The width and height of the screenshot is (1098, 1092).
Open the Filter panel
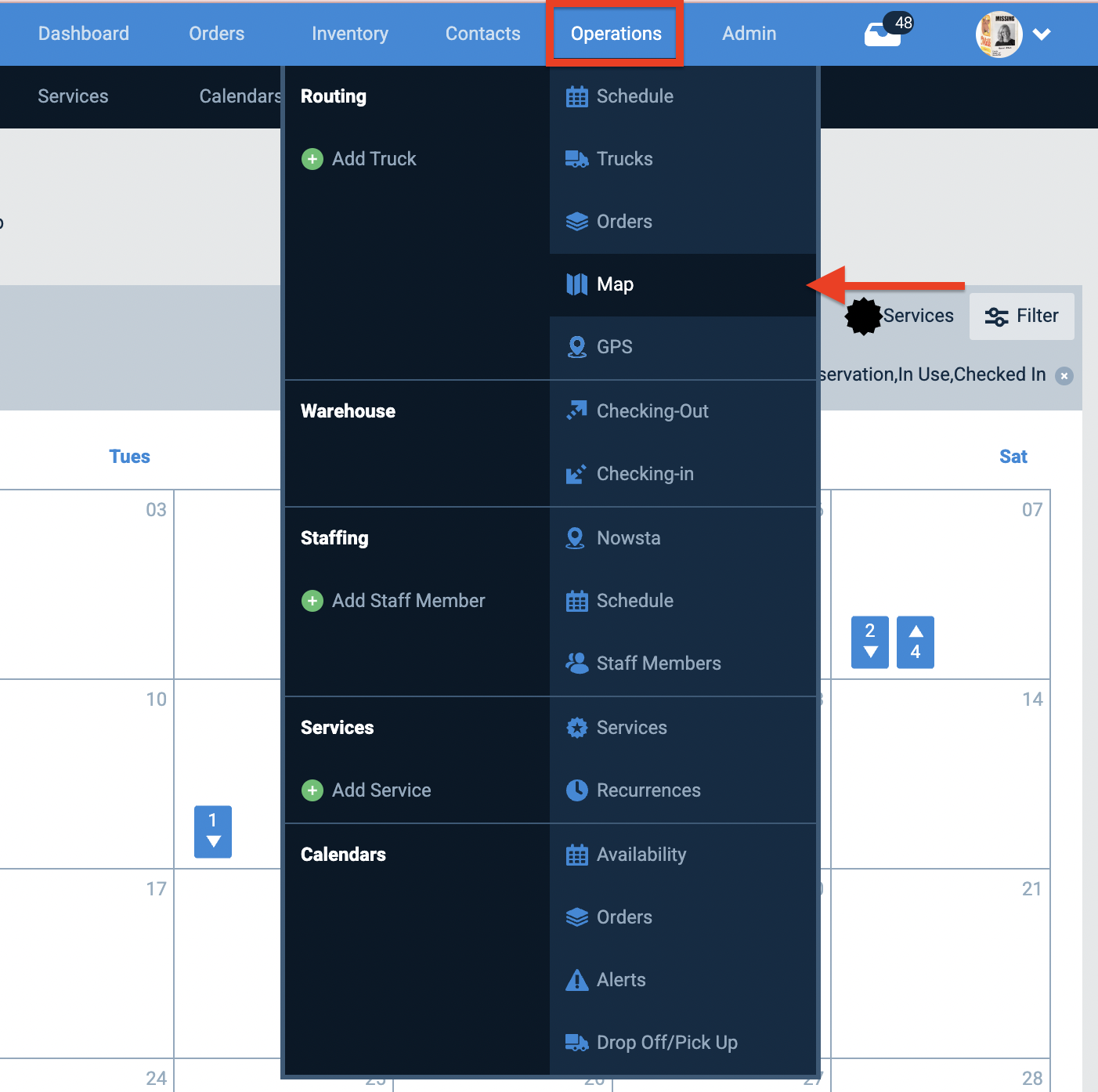(x=1022, y=316)
